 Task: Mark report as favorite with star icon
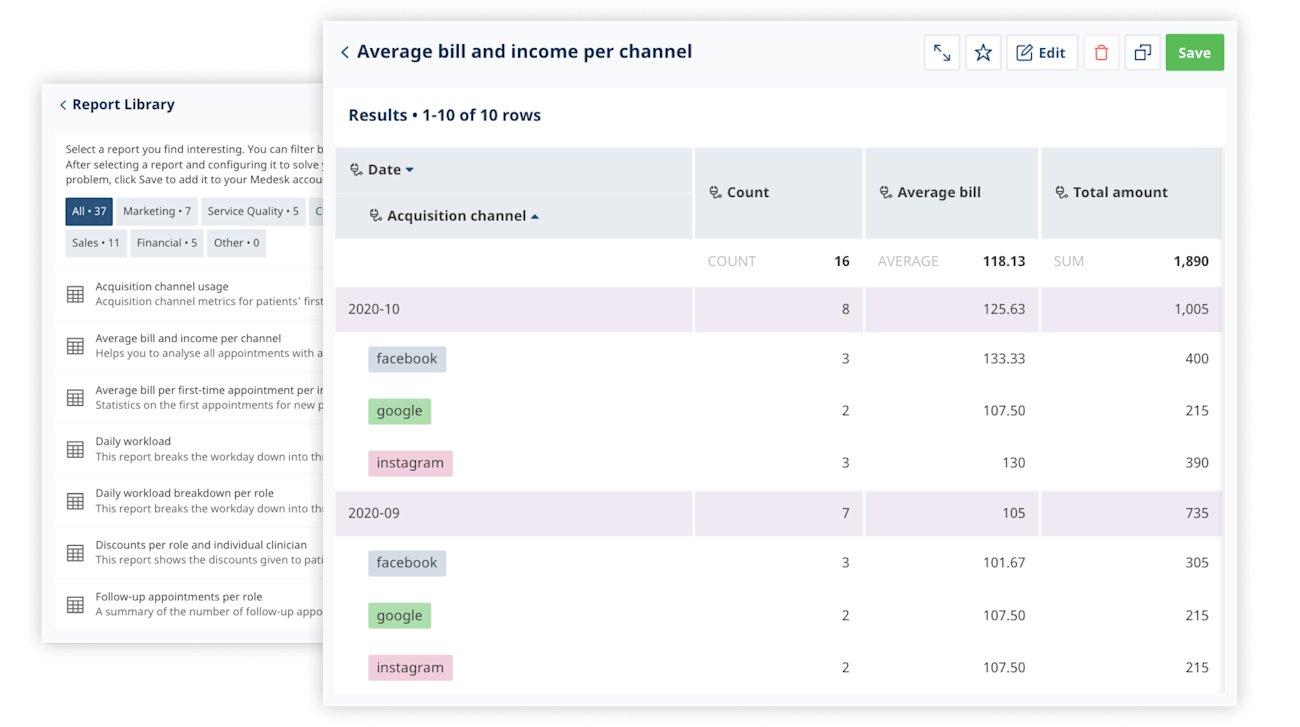[983, 53]
